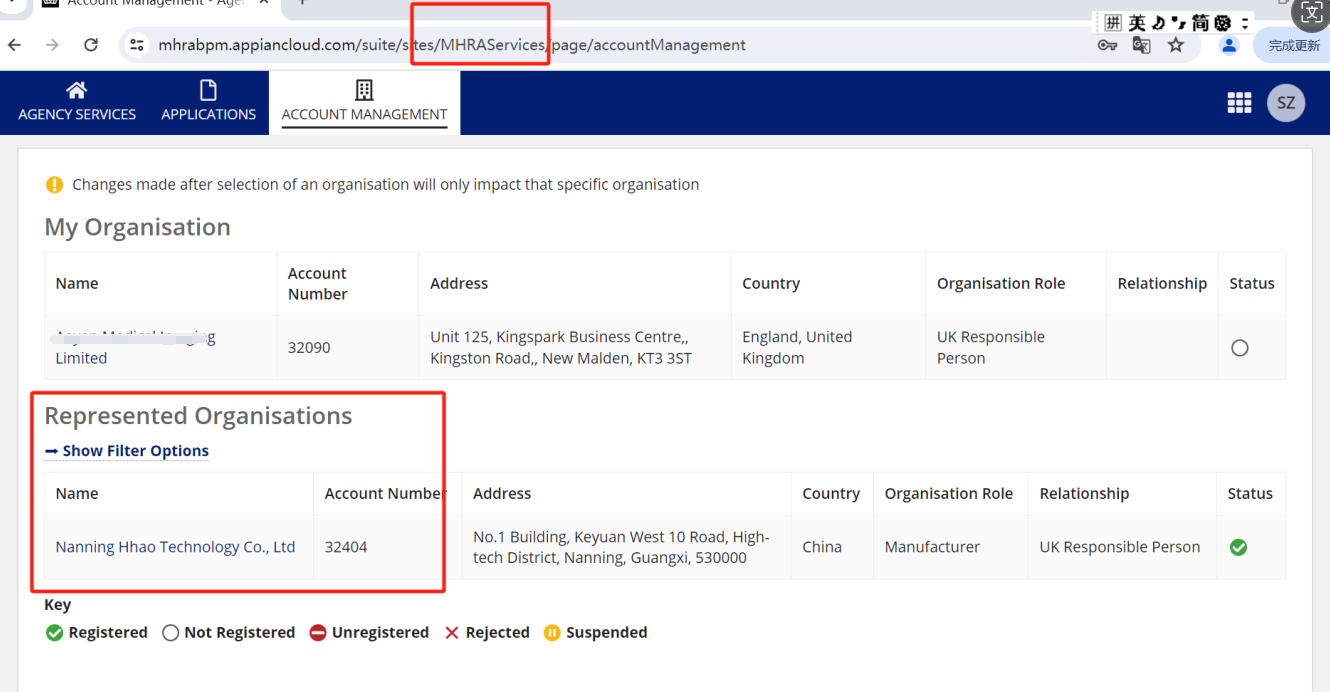1330x692 pixels.
Task: Reload the page with refresh icon
Action: (x=91, y=45)
